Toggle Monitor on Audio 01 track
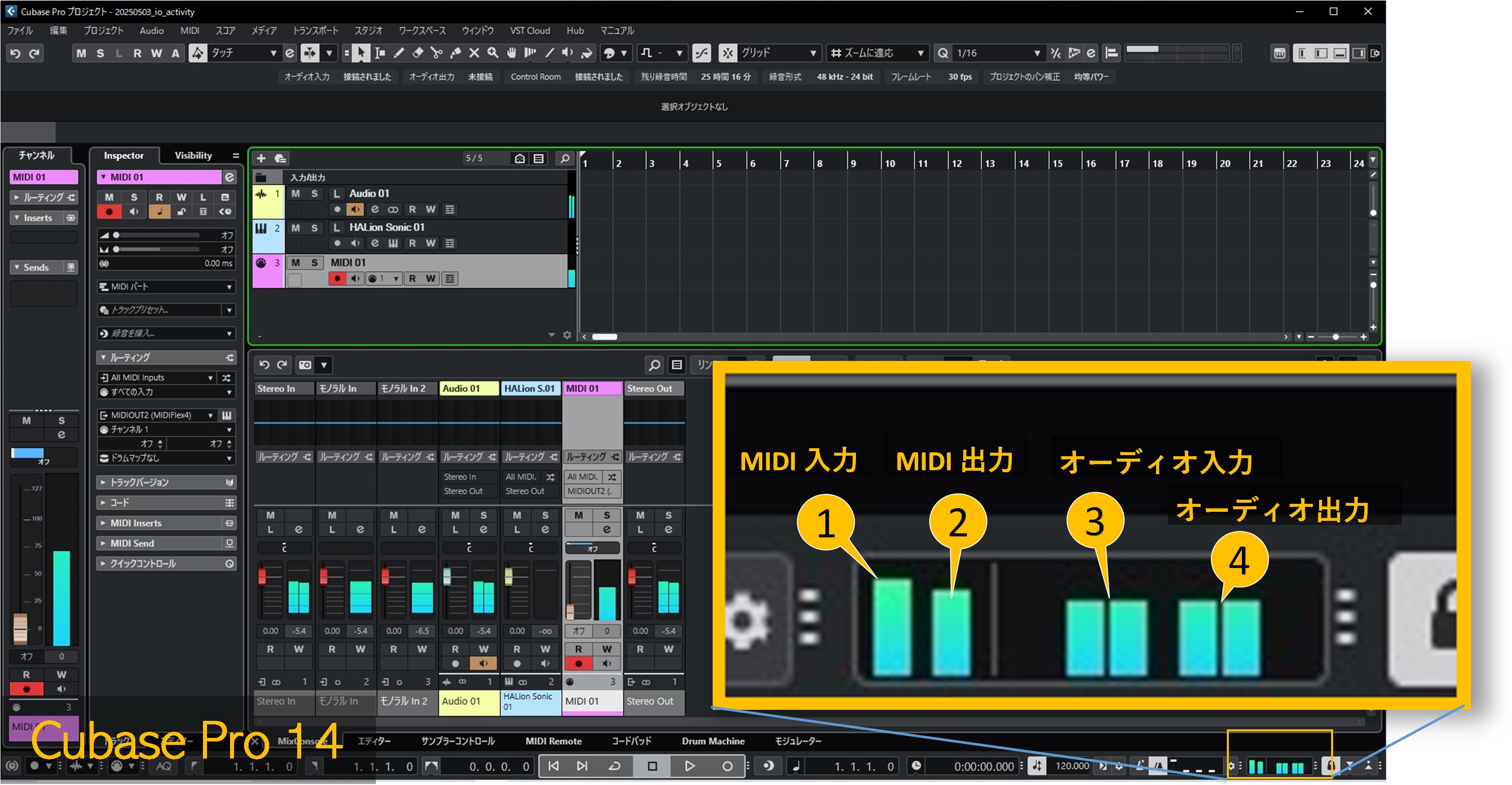This screenshot has height=785, width=1512. (x=356, y=210)
